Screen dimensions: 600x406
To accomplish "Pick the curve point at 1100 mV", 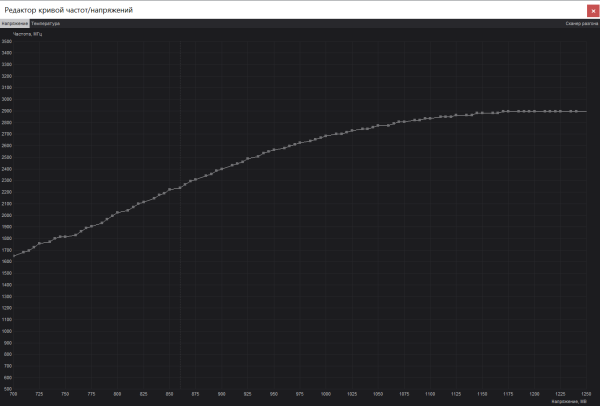I will (429, 118).
